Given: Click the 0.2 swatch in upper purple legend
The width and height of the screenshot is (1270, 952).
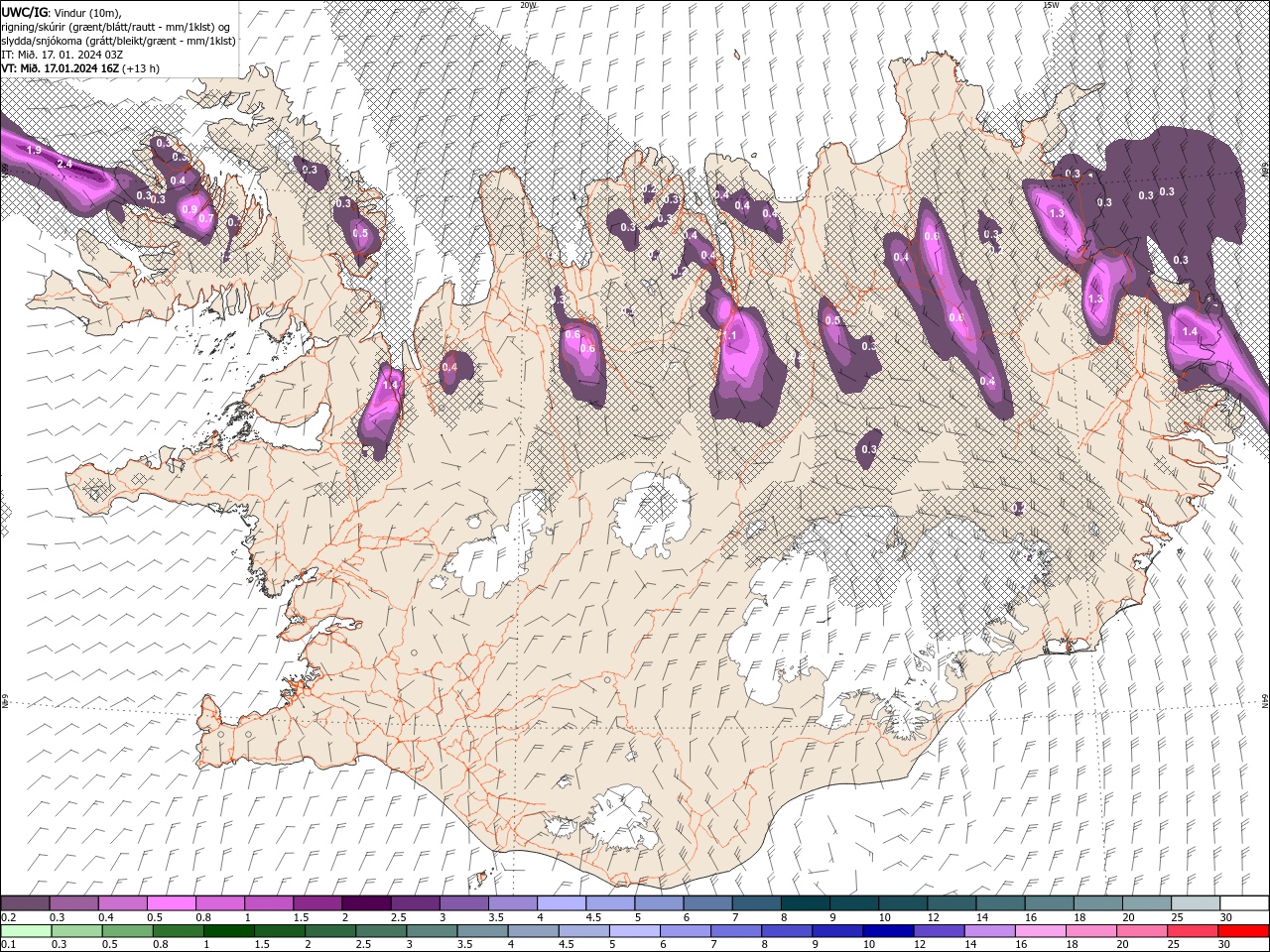Looking at the screenshot, I should coord(26,903).
